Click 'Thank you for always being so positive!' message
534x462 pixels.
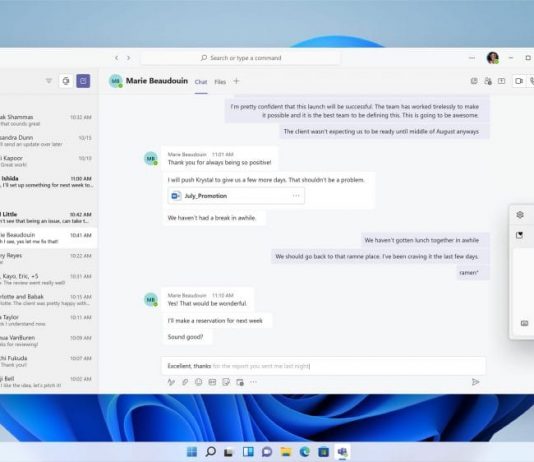coord(219,163)
